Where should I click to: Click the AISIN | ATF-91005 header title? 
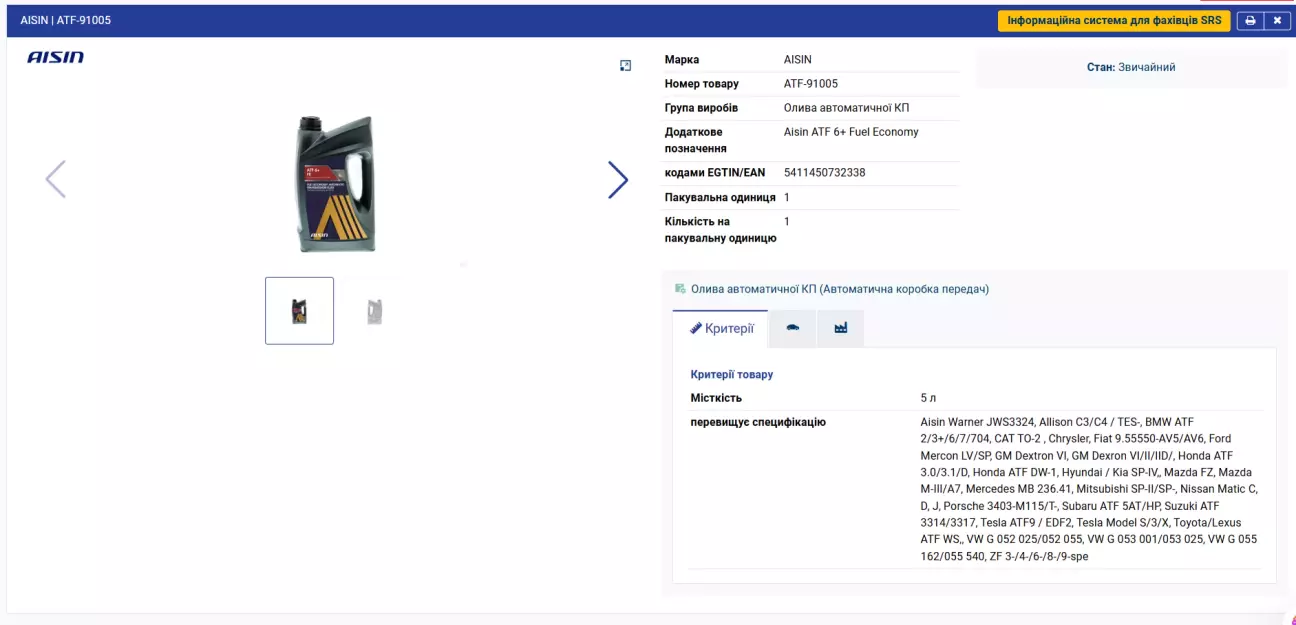pos(66,21)
